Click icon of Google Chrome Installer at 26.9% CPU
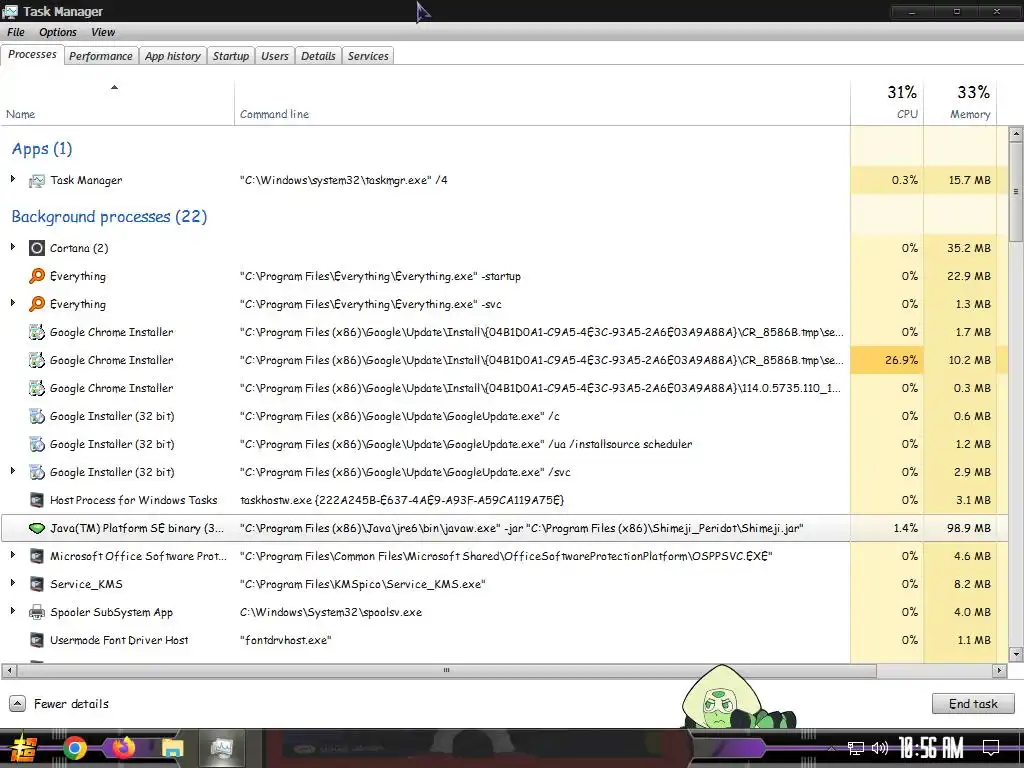1024x768 pixels. pos(37,360)
